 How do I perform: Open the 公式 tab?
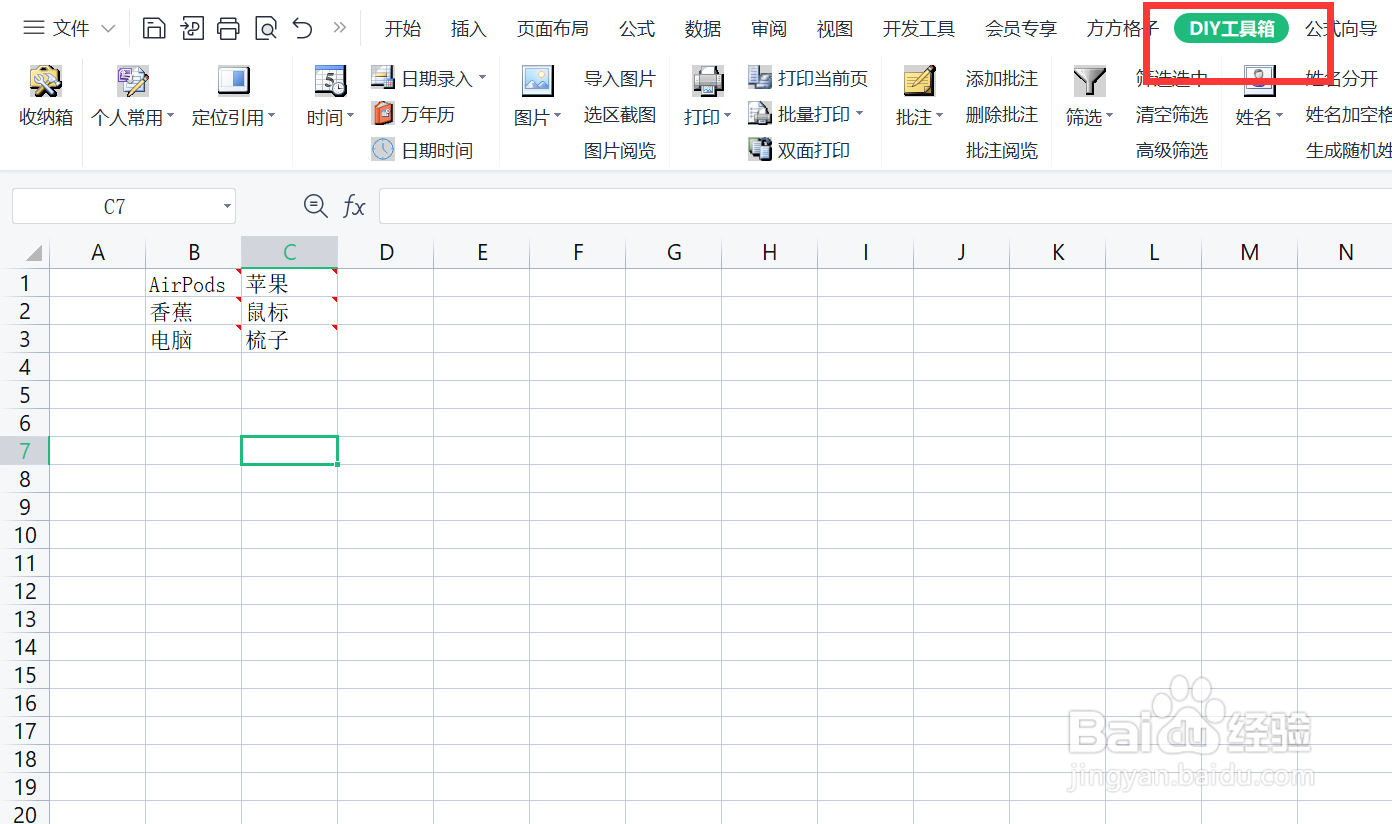click(x=637, y=29)
